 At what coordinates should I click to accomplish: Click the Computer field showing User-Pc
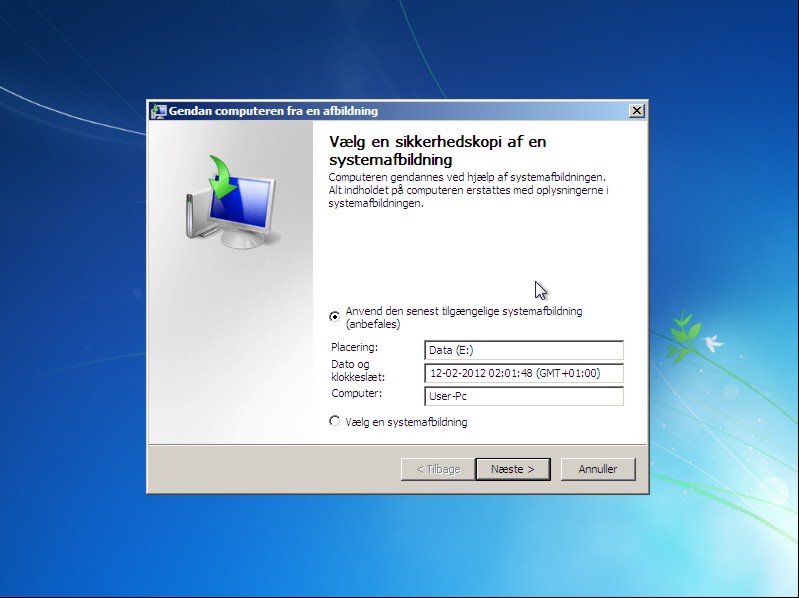pos(524,396)
